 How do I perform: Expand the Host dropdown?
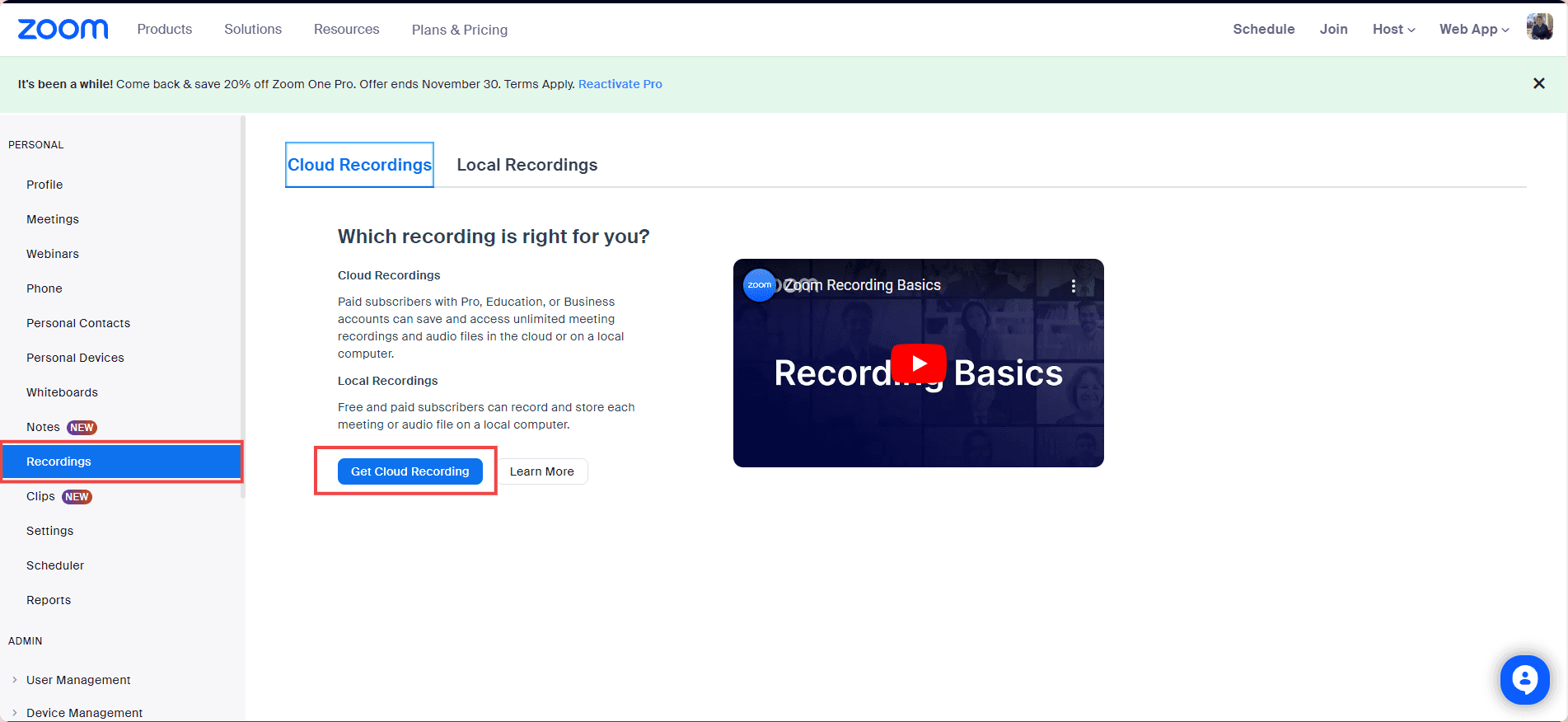pos(1393,29)
